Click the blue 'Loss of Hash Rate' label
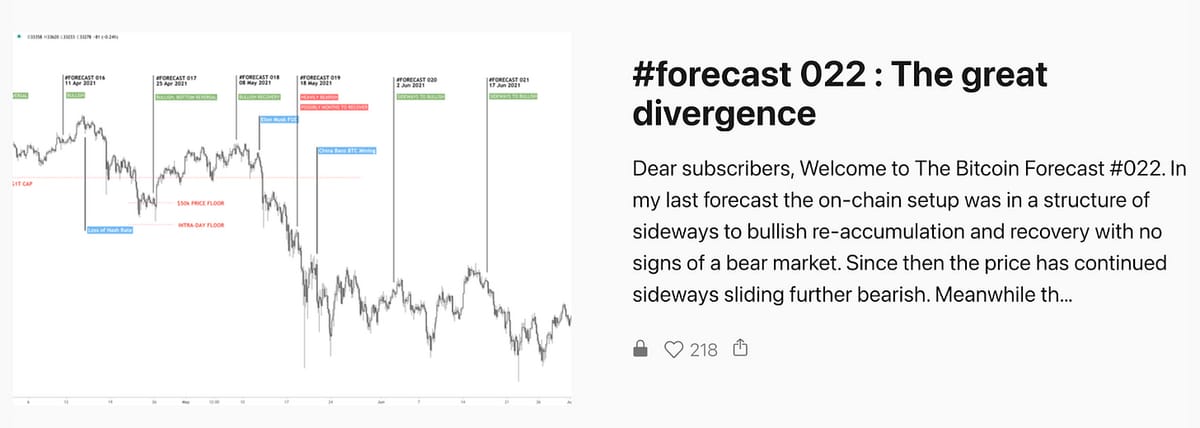1200x428 pixels. (x=109, y=231)
